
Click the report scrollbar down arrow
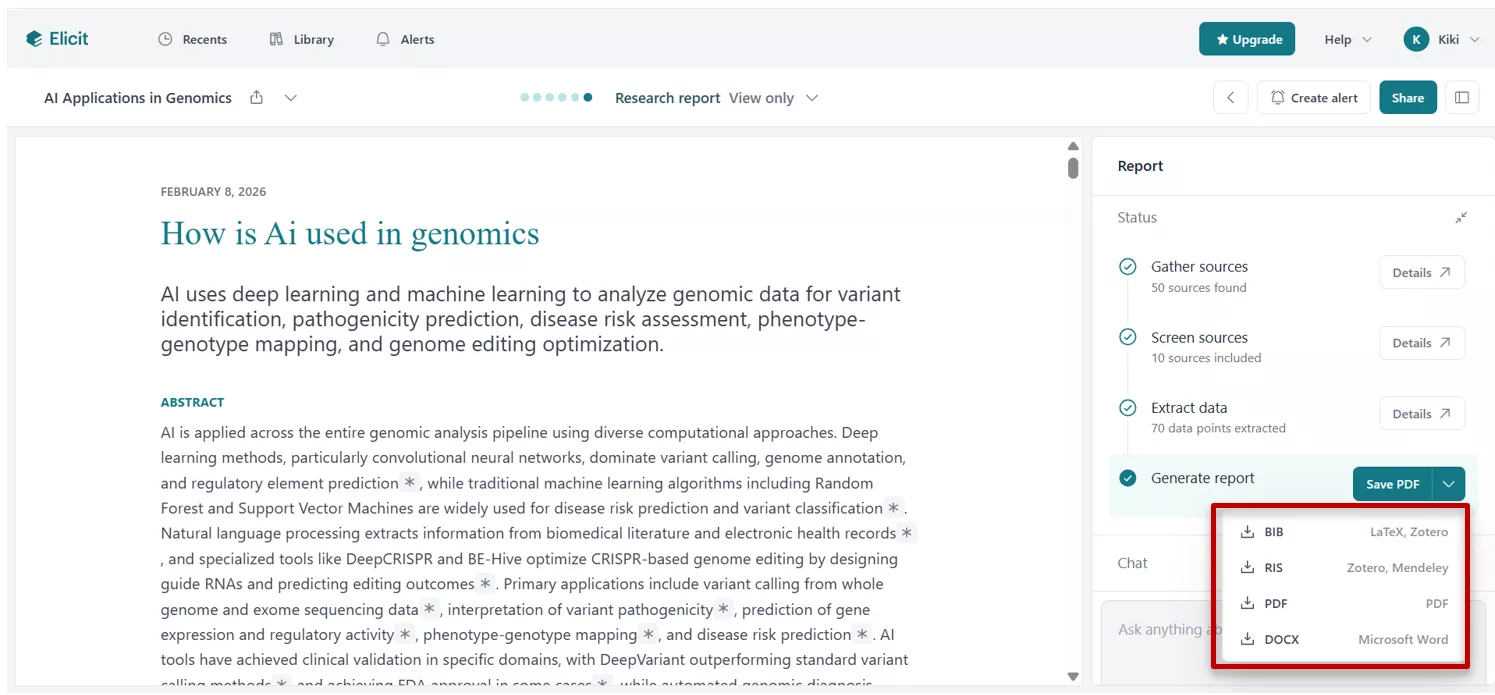(x=1073, y=677)
